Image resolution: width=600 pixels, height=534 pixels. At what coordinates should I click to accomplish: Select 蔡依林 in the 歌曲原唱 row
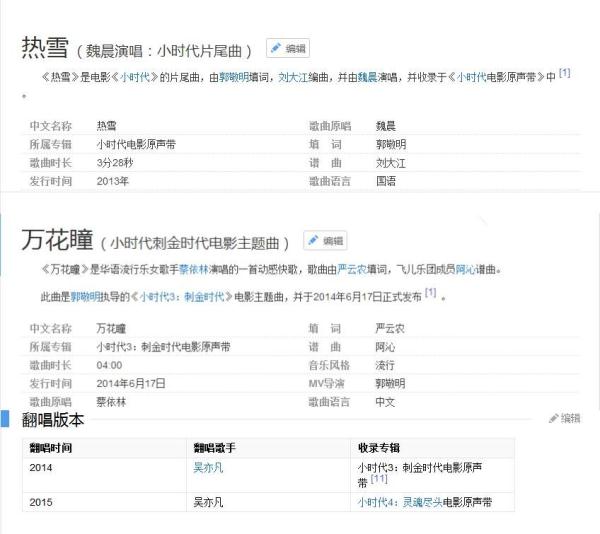coord(111,402)
